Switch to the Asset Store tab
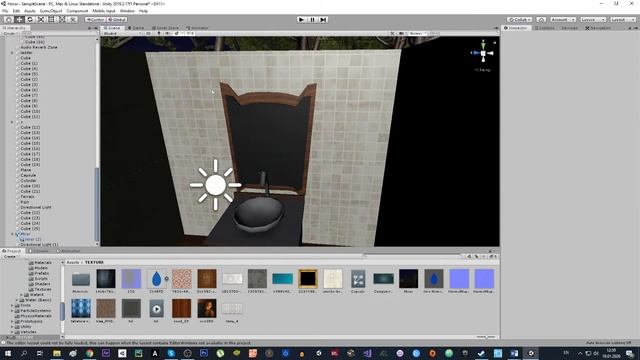Viewport: 640px width, 360px height. 165,28
